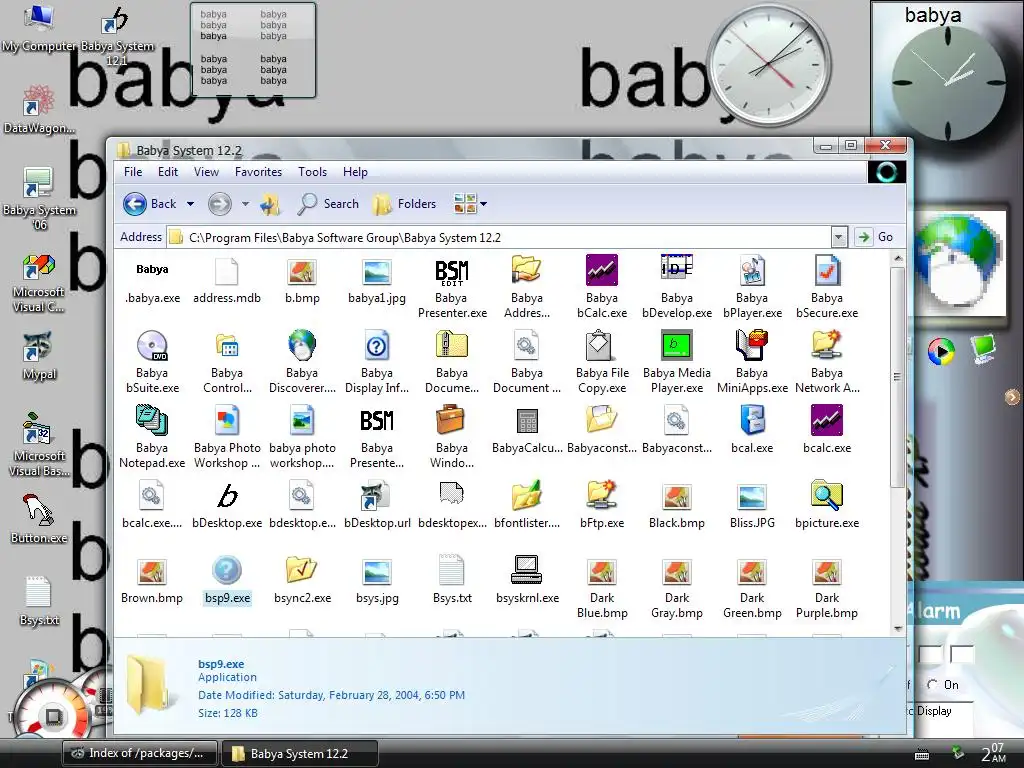Click the Up folder toolbar button

(270, 204)
